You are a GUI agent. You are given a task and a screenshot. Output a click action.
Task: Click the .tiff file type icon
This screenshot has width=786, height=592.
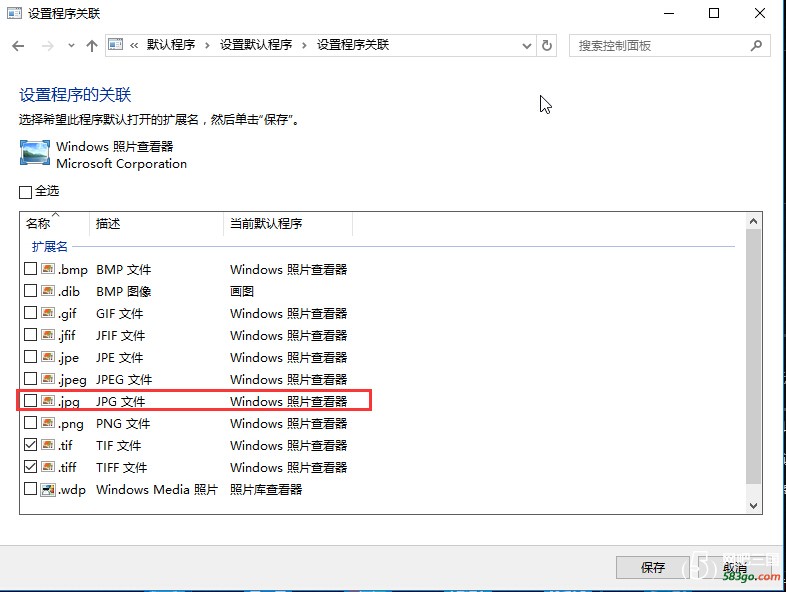point(48,467)
